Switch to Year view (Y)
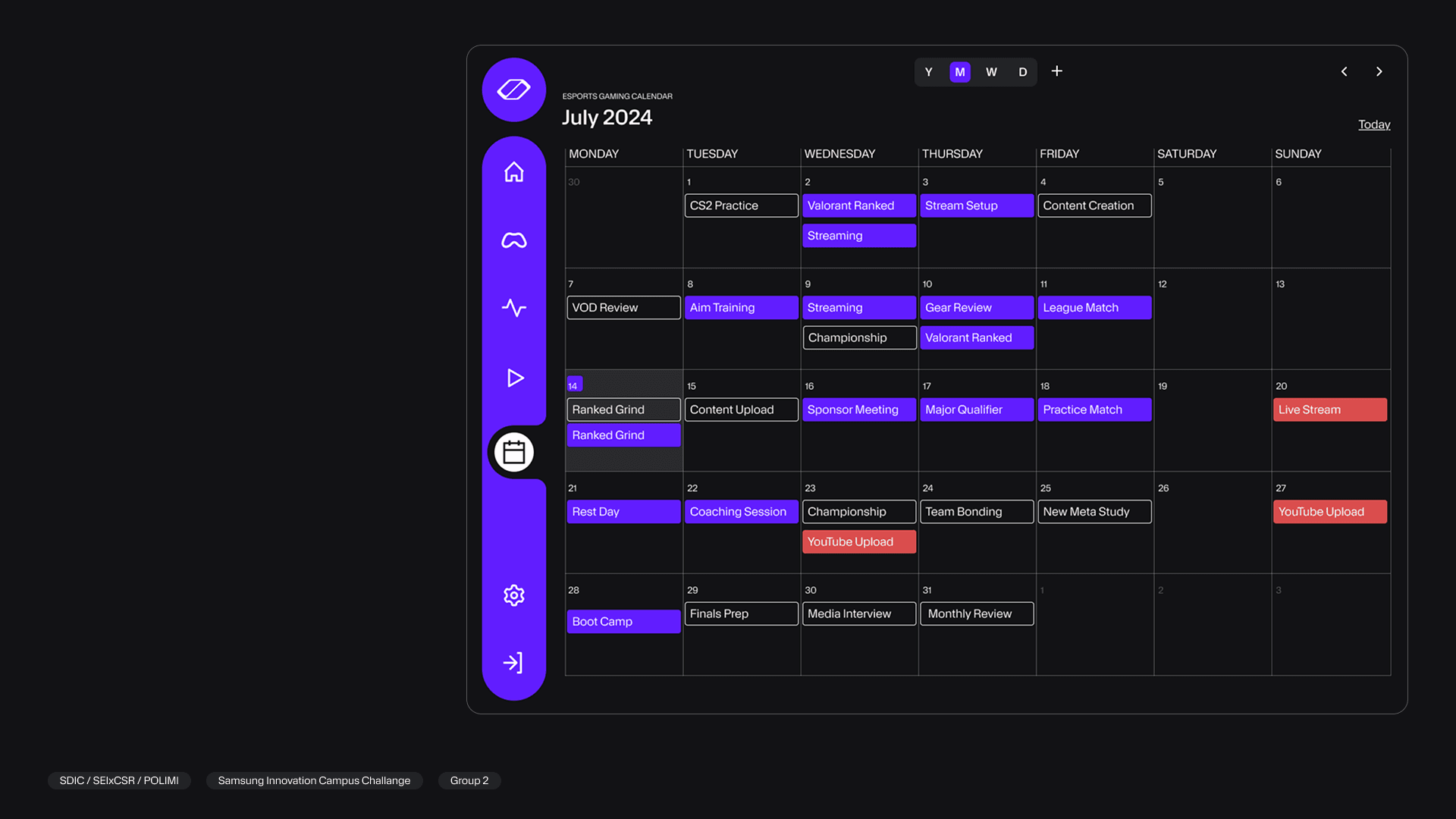 (928, 72)
